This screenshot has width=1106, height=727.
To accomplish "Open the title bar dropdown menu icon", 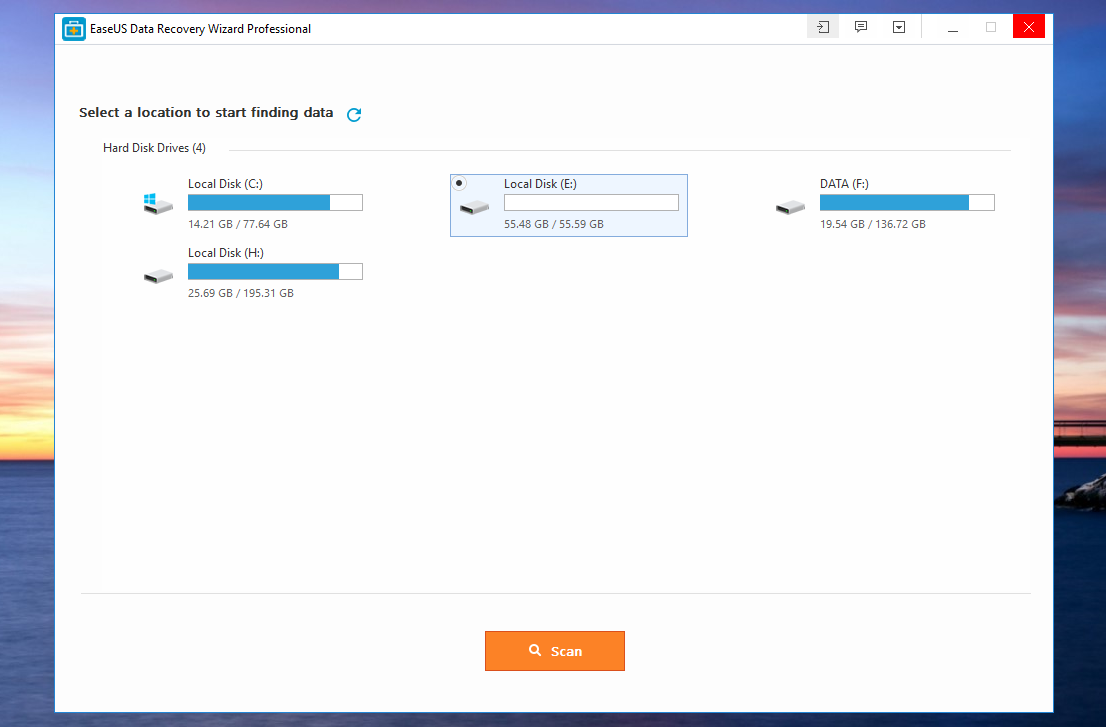I will pos(899,28).
